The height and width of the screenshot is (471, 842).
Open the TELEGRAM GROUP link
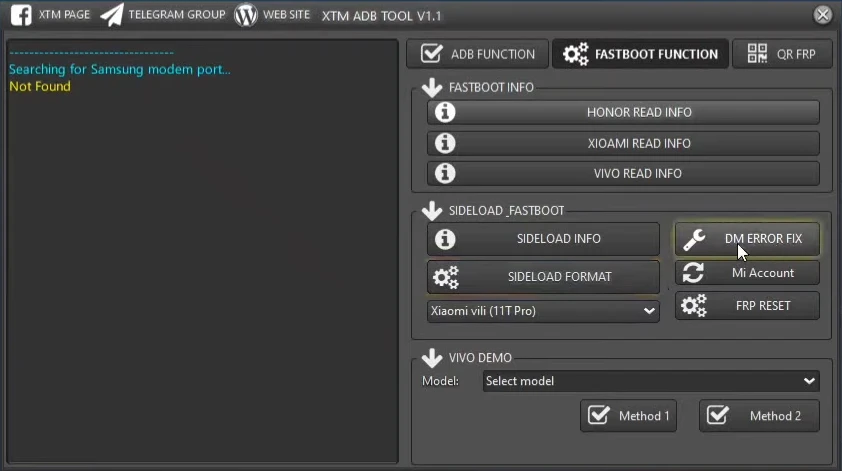click(177, 15)
